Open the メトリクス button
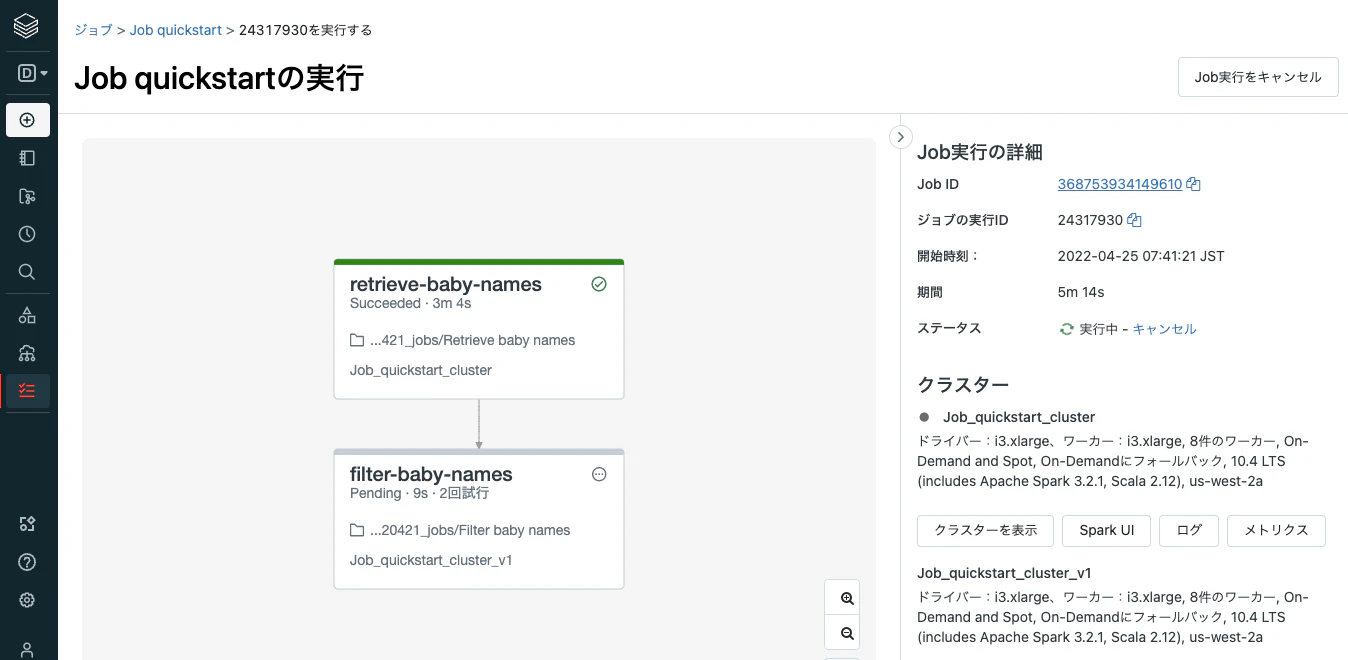 pos(1276,531)
